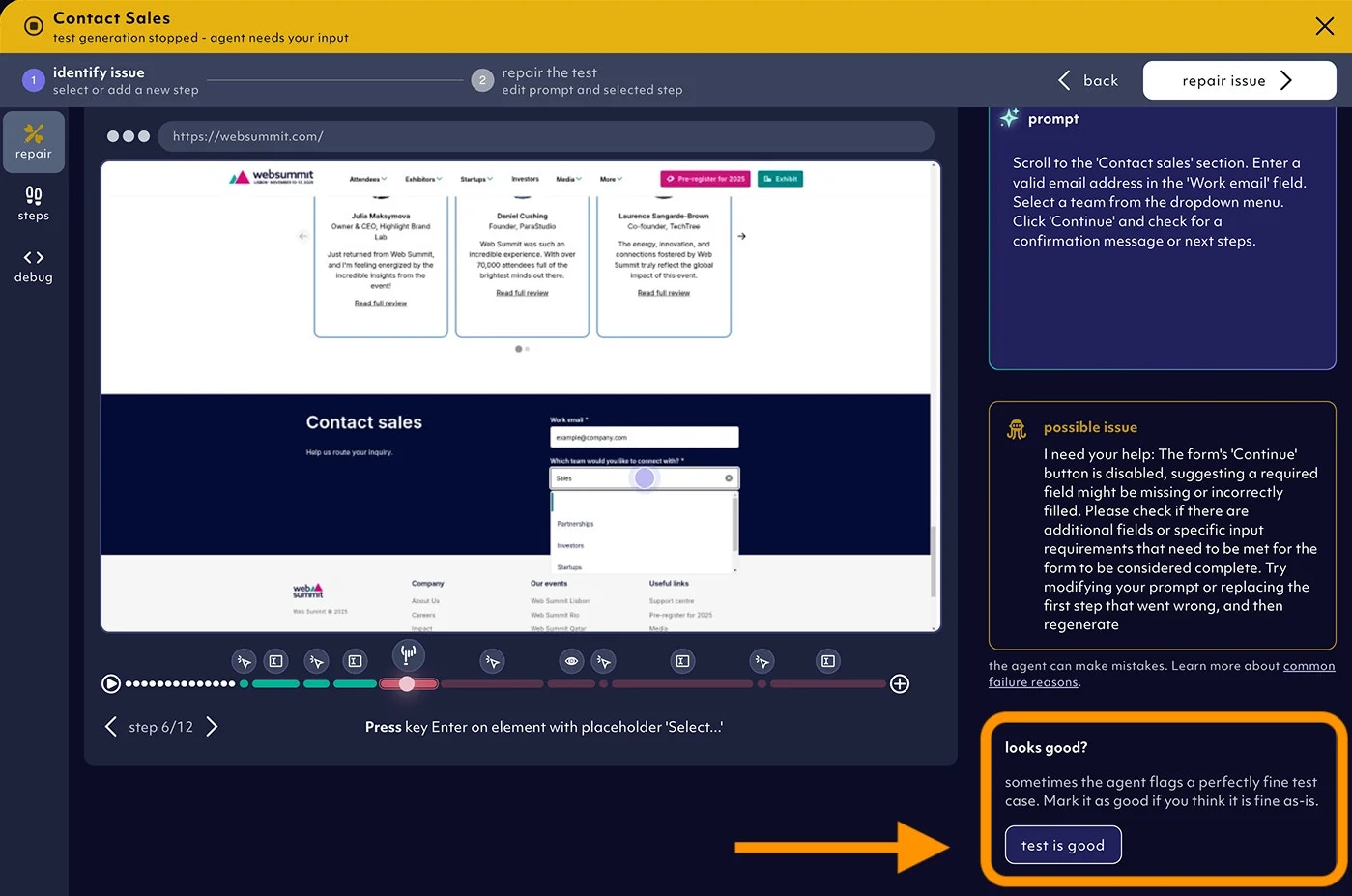
Task: Click the Work email field in preview
Action: (x=645, y=437)
